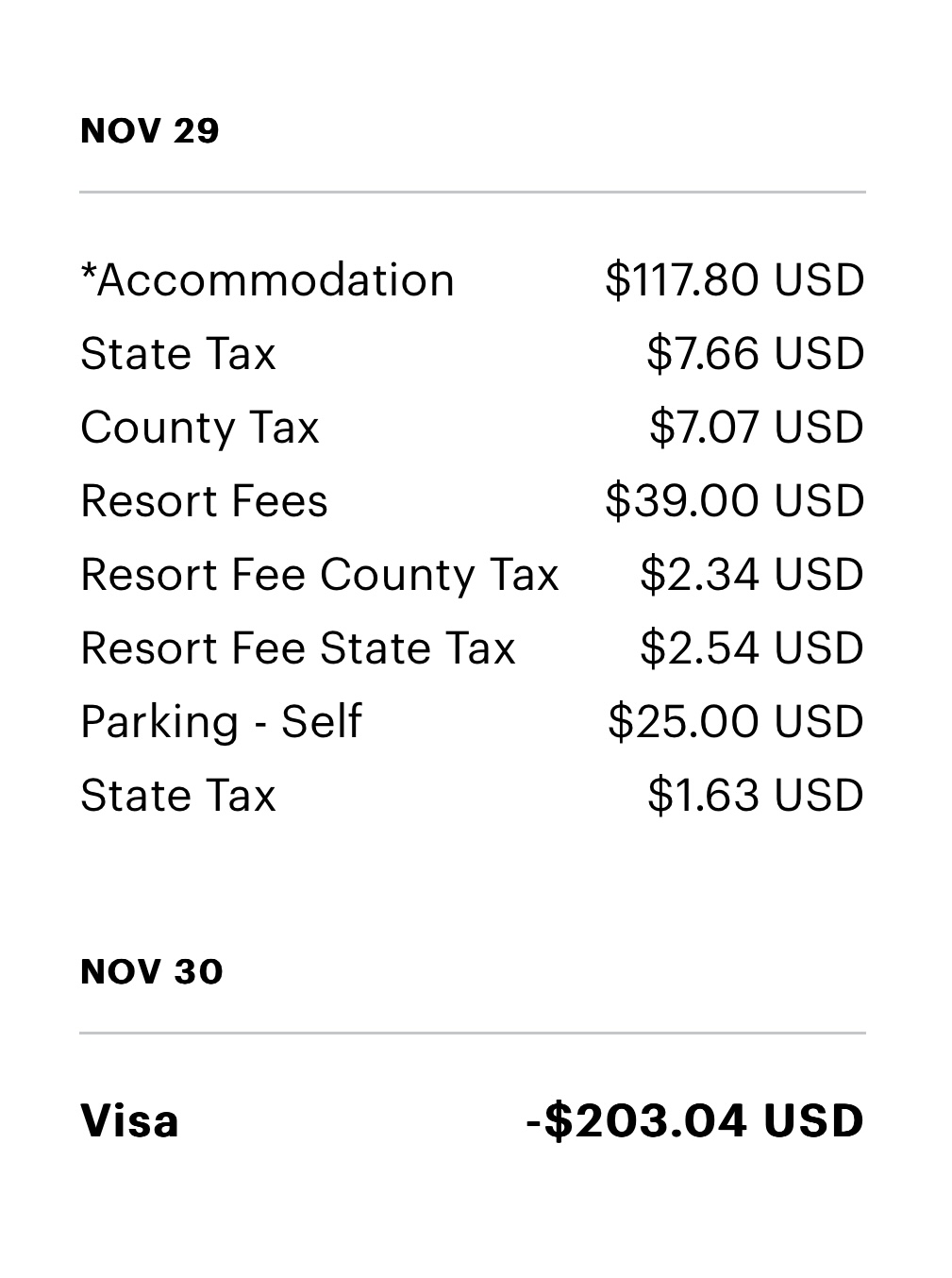Select the Resort Fee State Tax label
952x1278 pixels.
pyautogui.click(x=297, y=648)
